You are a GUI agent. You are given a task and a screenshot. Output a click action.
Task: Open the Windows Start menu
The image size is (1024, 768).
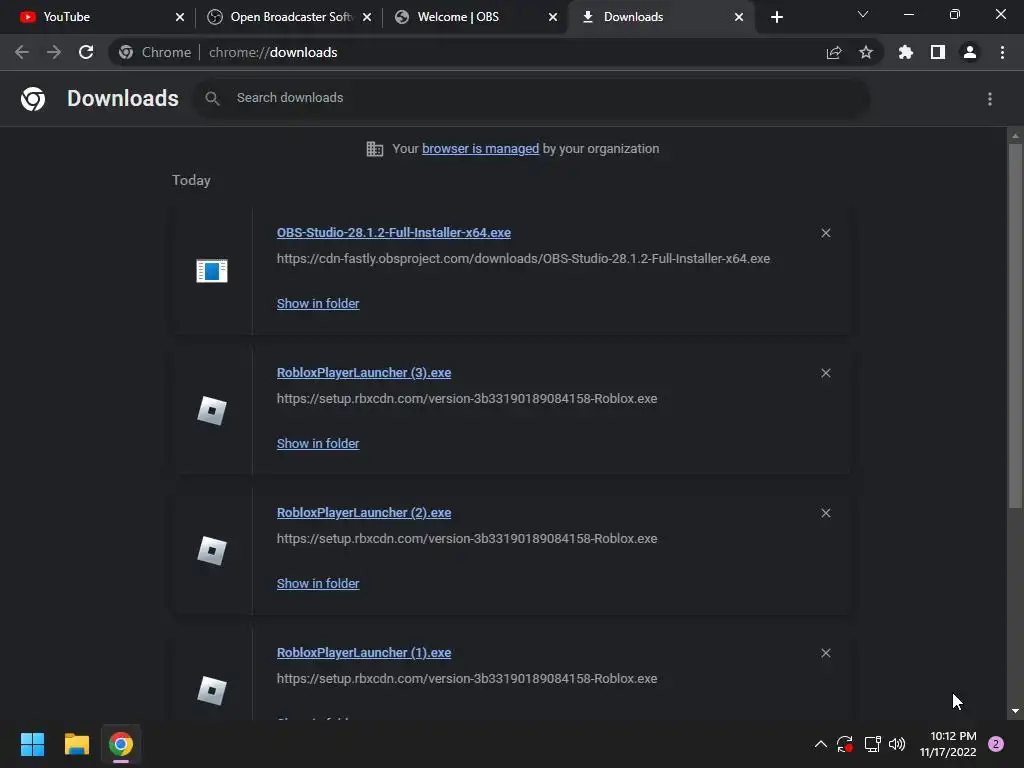[32, 744]
